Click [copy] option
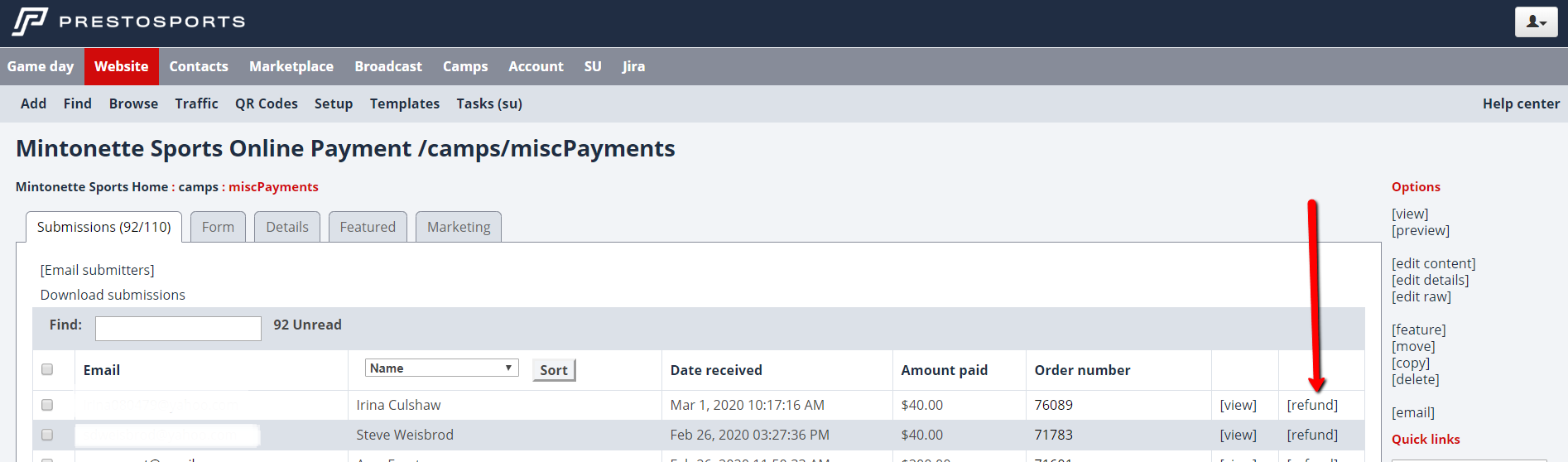The width and height of the screenshot is (1568, 462). point(1411,363)
